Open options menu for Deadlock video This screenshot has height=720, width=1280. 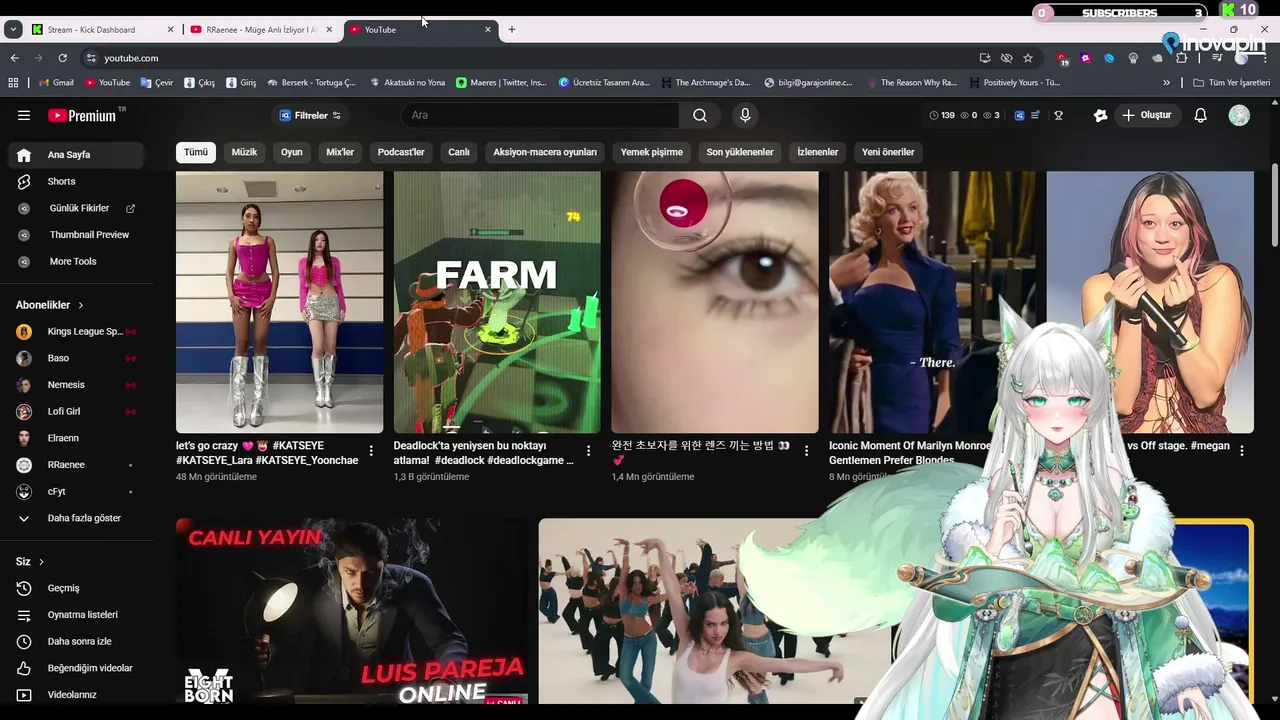point(589,451)
